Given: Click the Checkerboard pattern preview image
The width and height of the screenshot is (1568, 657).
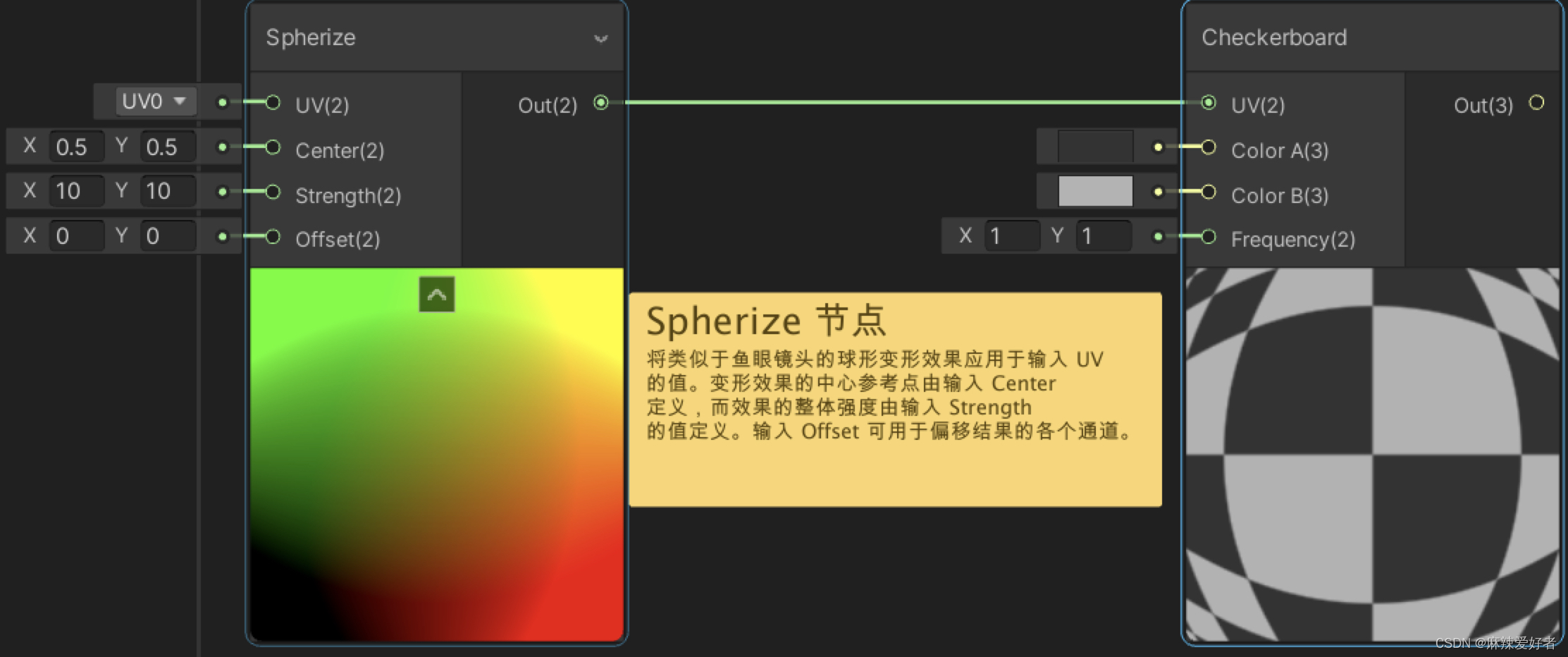Looking at the screenshot, I should click(x=1372, y=454).
